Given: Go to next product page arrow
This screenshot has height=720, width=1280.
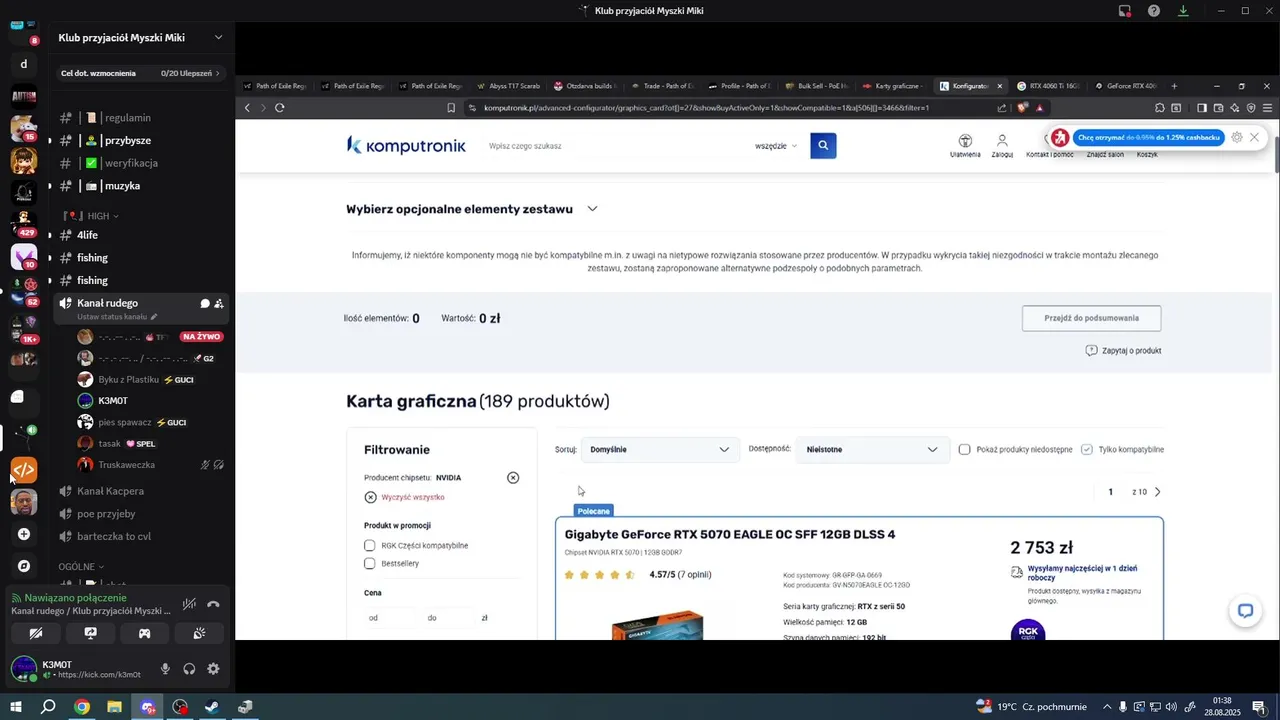Looking at the screenshot, I should click(1158, 492).
